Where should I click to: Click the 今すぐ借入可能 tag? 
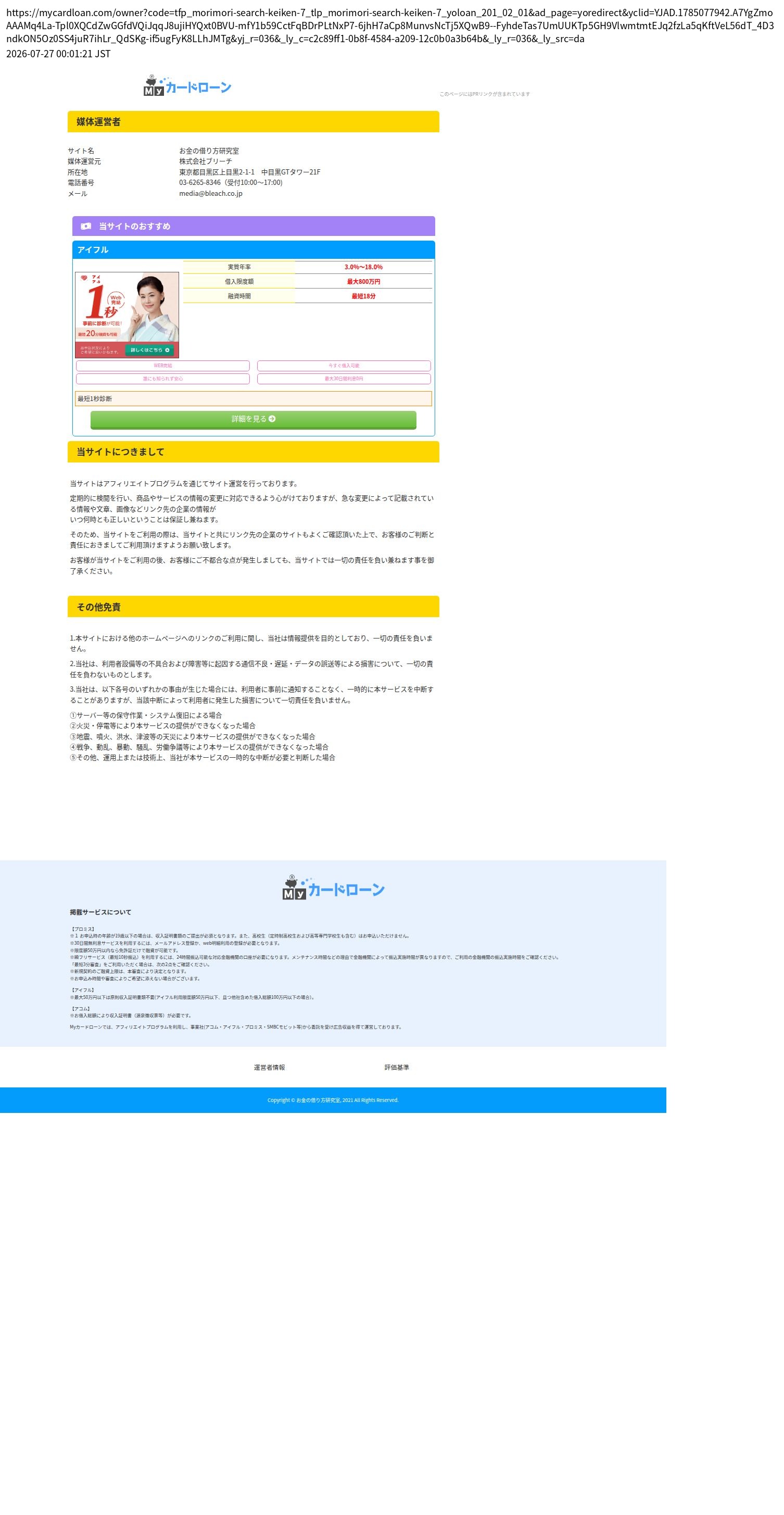pyautogui.click(x=344, y=366)
